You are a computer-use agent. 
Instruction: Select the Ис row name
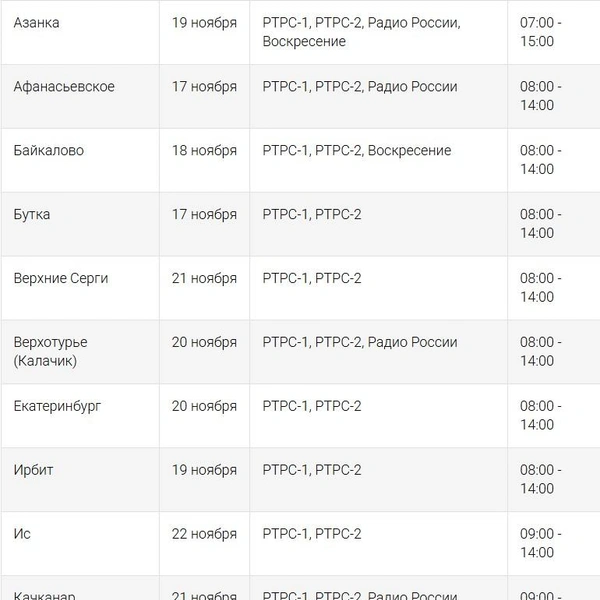coord(22,534)
